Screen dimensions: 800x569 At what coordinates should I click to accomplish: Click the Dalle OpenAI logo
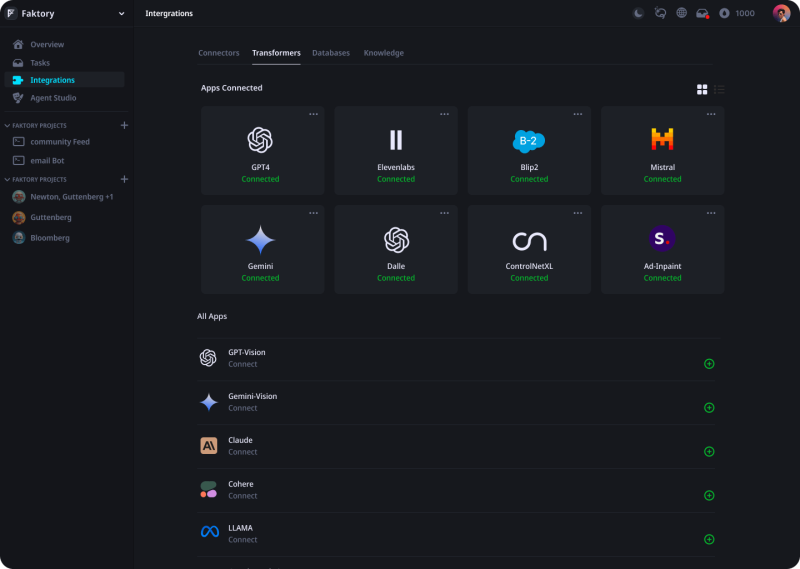[x=396, y=240]
